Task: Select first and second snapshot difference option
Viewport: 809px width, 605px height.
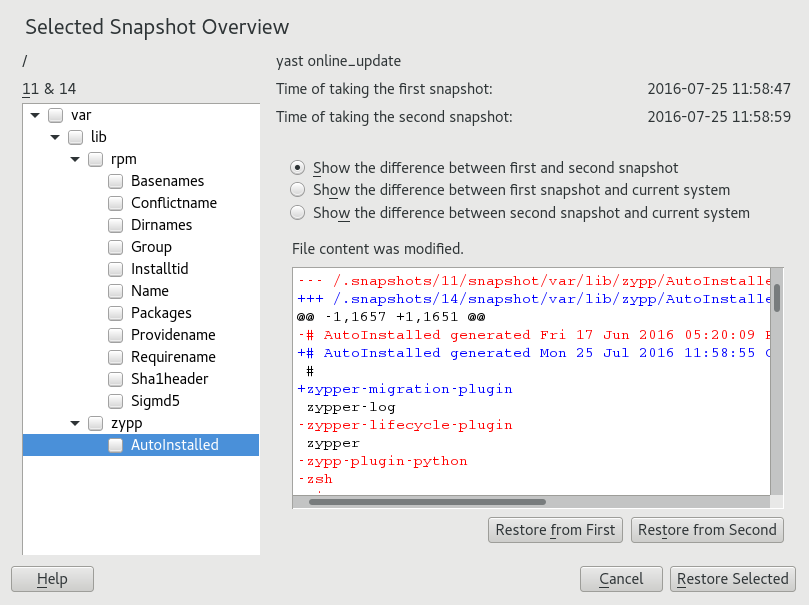Action: 297,168
